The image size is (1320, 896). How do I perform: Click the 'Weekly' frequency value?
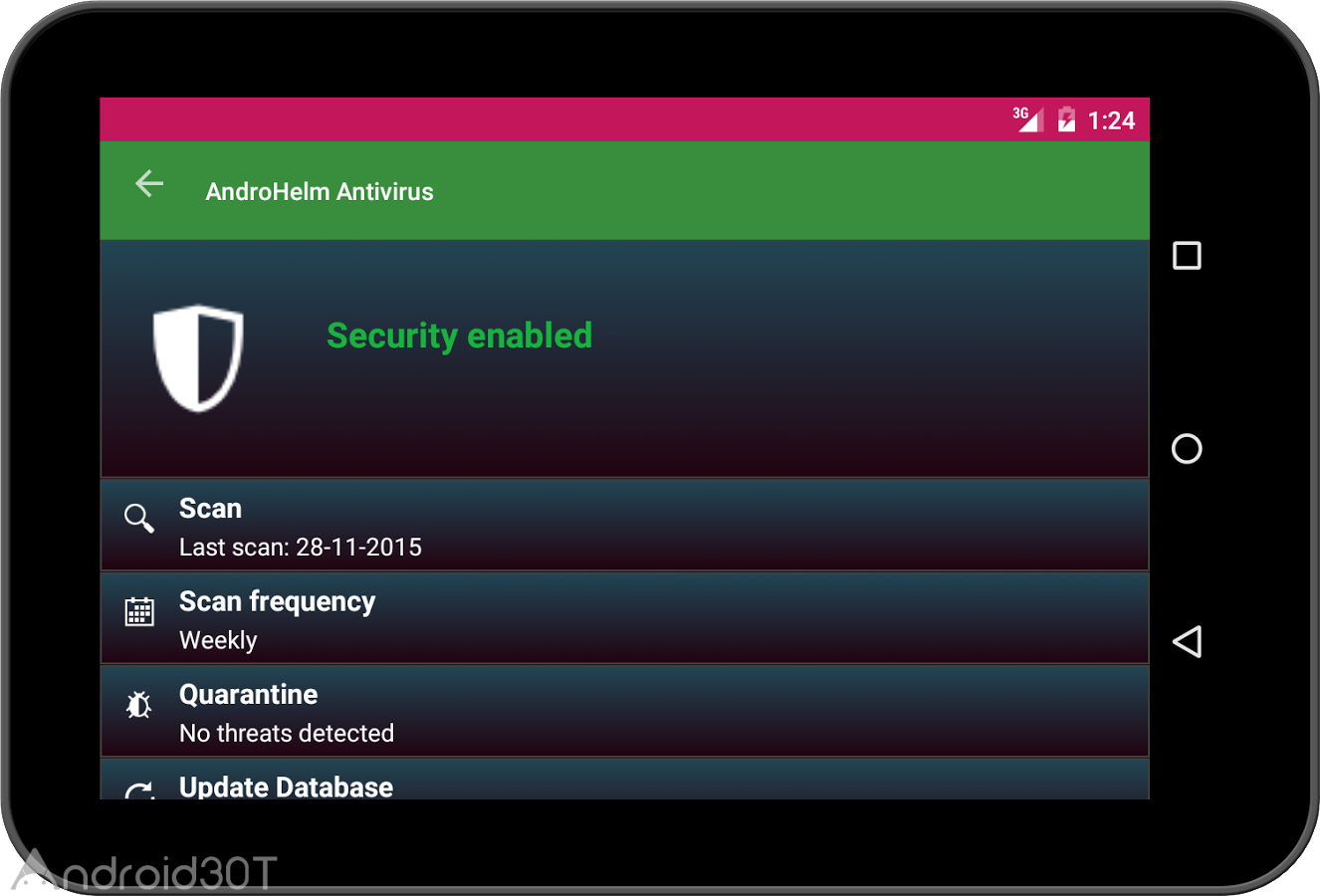[218, 641]
